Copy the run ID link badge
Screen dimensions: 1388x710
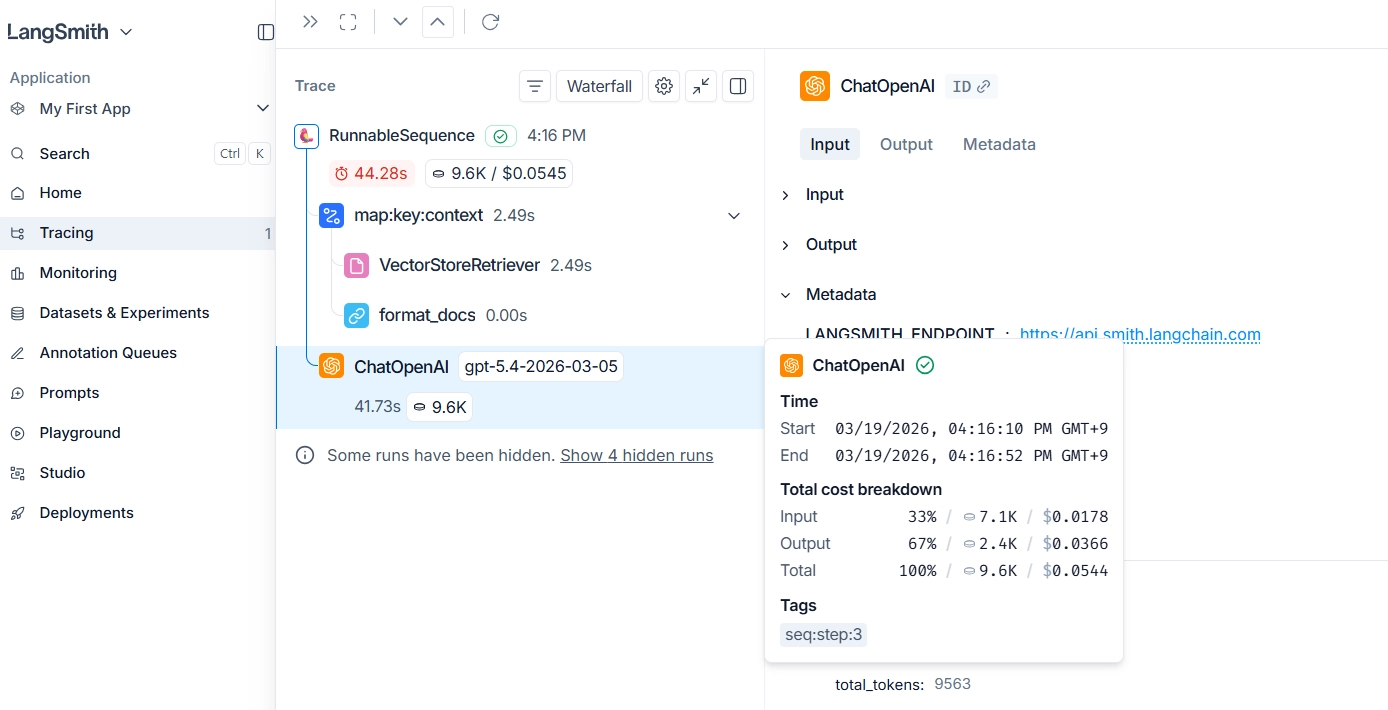[971, 86]
